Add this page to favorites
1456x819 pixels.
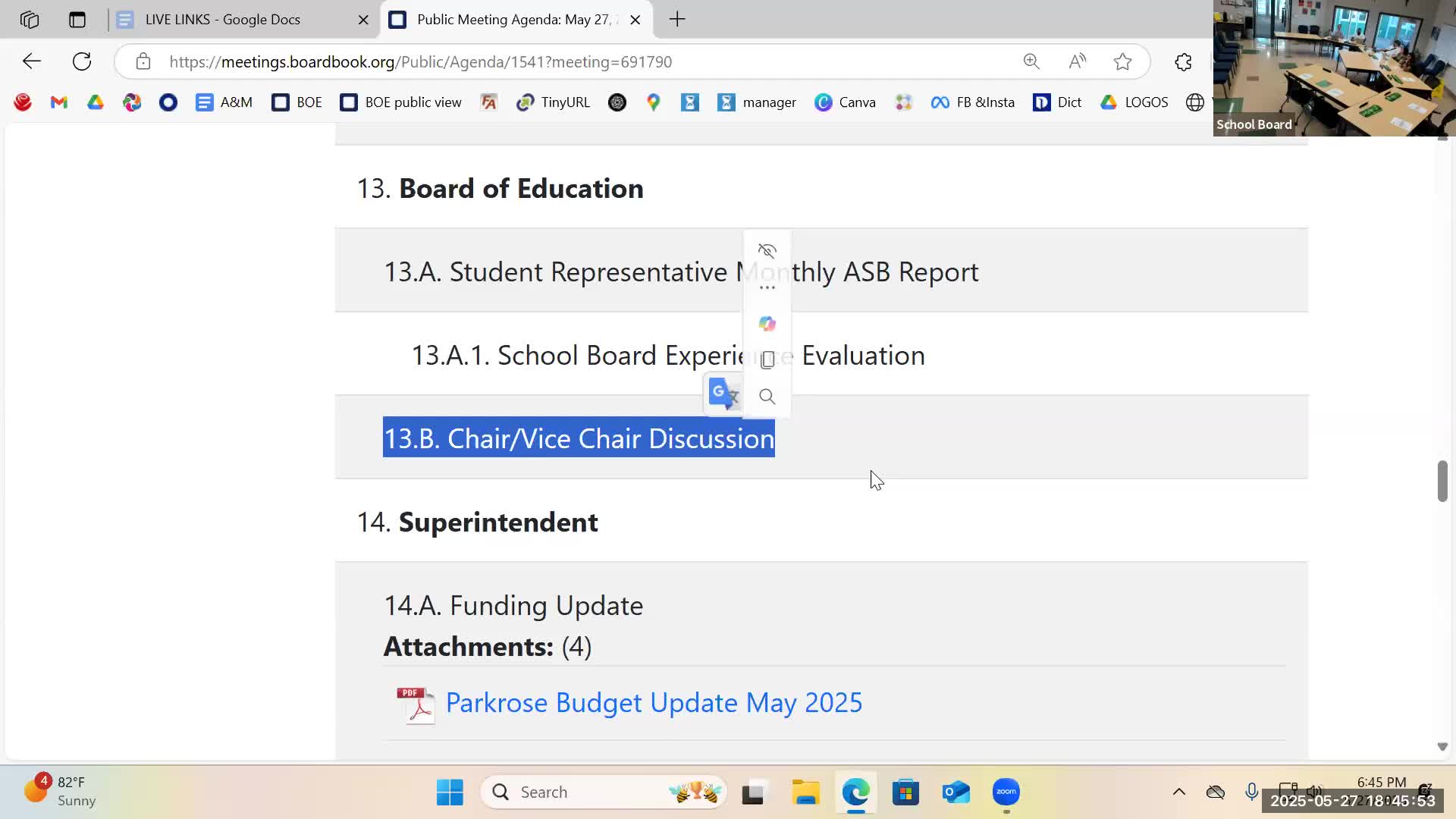click(1122, 61)
